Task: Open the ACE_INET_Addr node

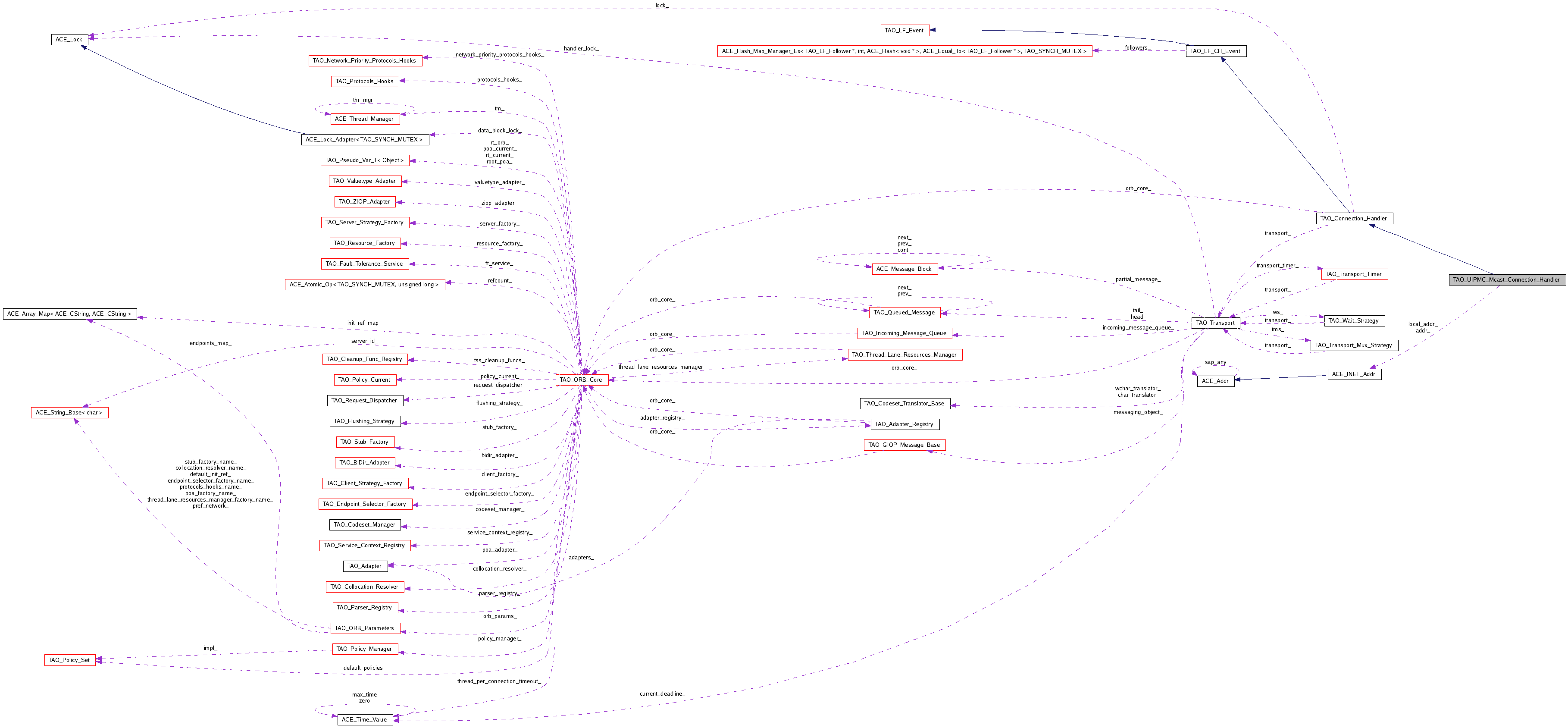Action: pyautogui.click(x=1353, y=374)
